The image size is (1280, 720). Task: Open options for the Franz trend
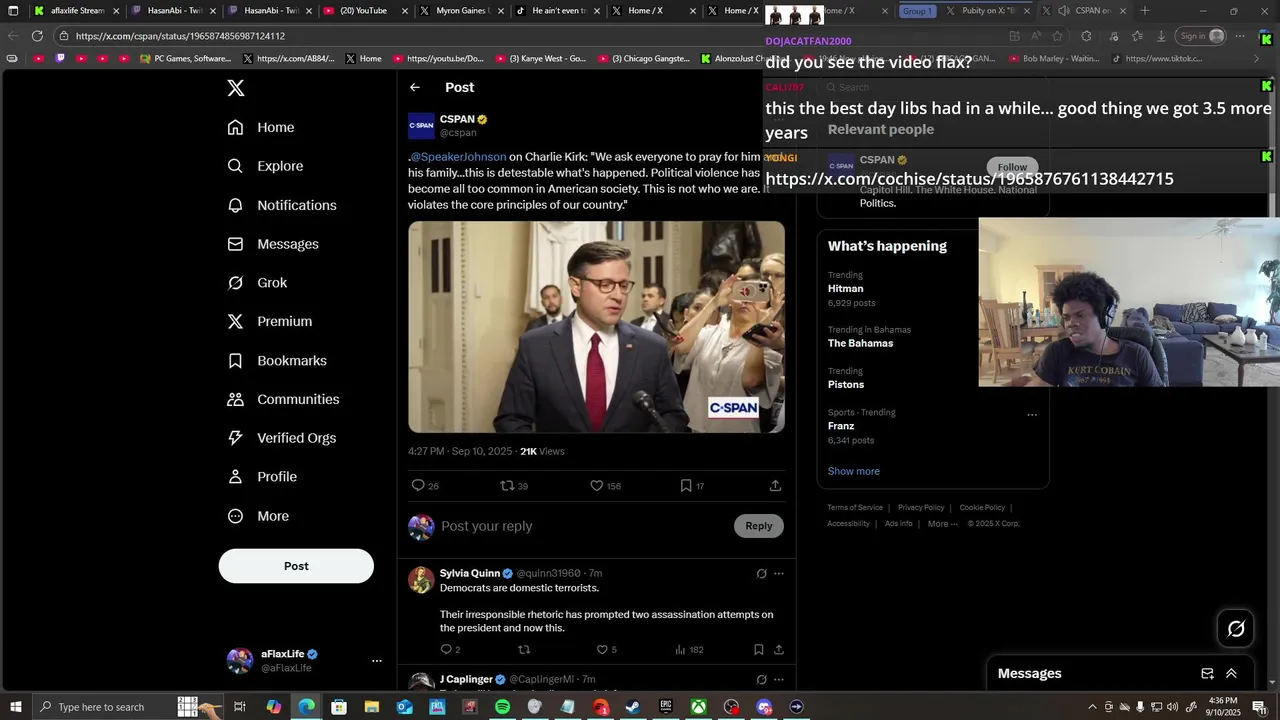pos(1032,415)
